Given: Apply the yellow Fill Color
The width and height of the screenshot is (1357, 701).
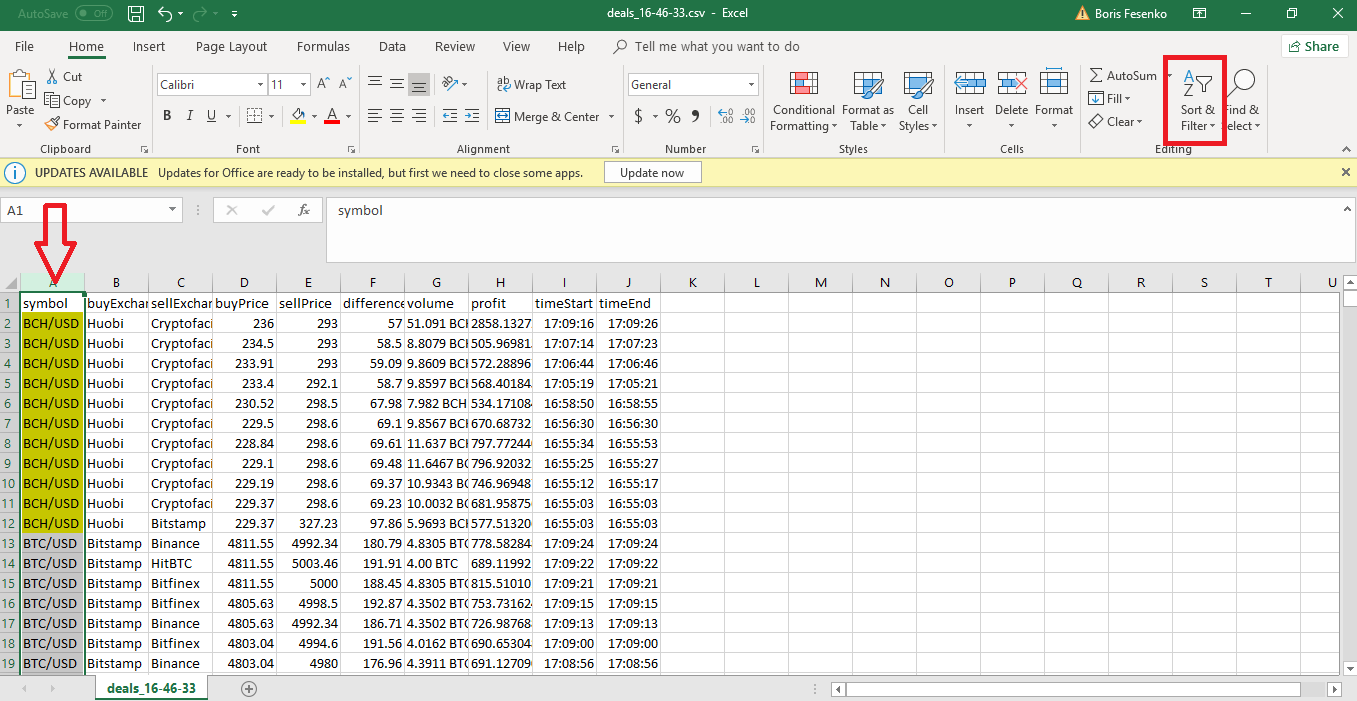Looking at the screenshot, I should (x=298, y=116).
